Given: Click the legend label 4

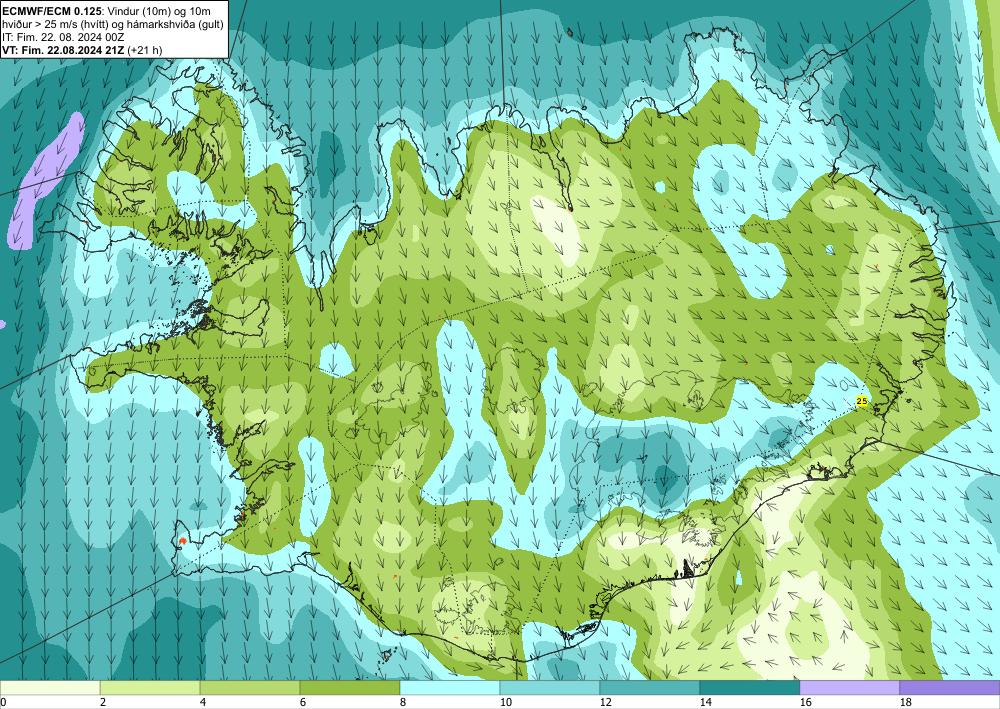Looking at the screenshot, I should (203, 702).
